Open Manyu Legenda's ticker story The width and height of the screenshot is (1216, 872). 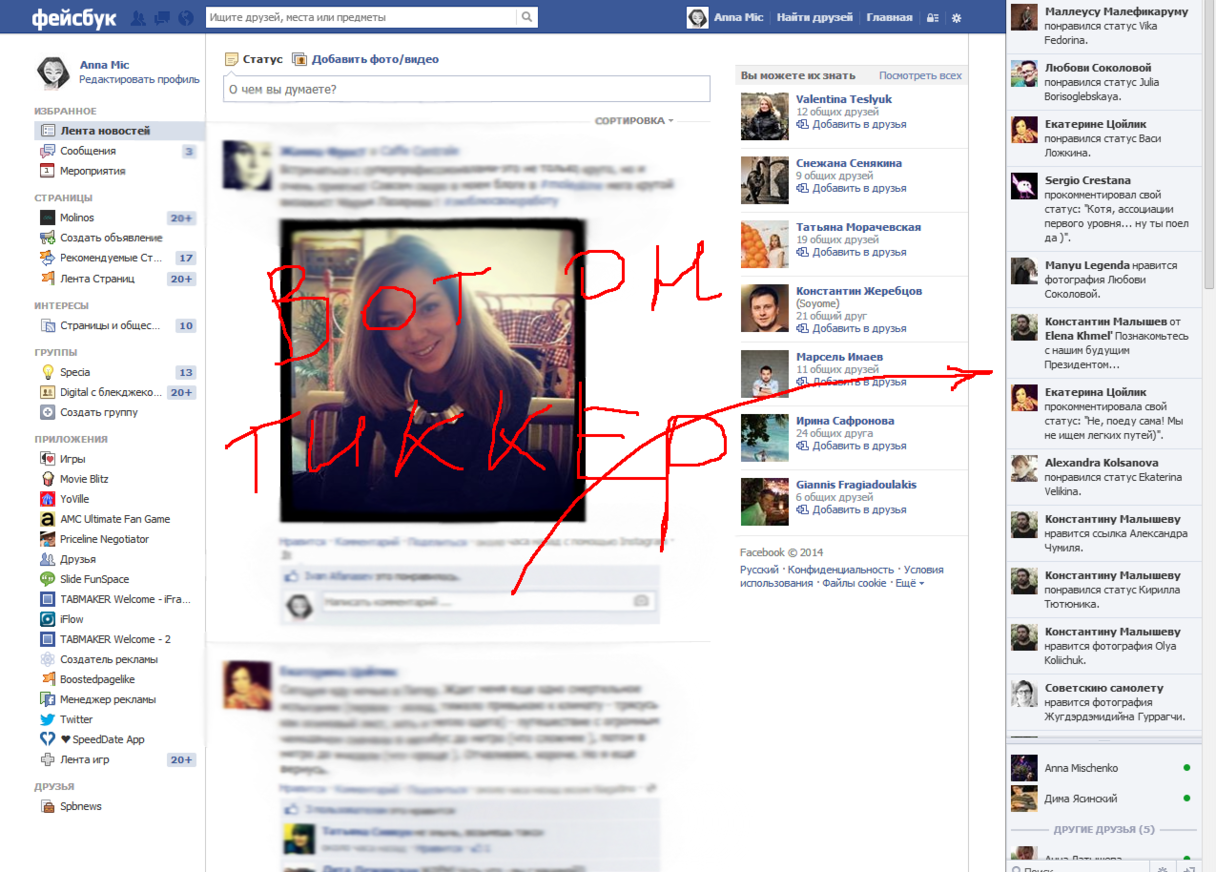pyautogui.click(x=1103, y=280)
